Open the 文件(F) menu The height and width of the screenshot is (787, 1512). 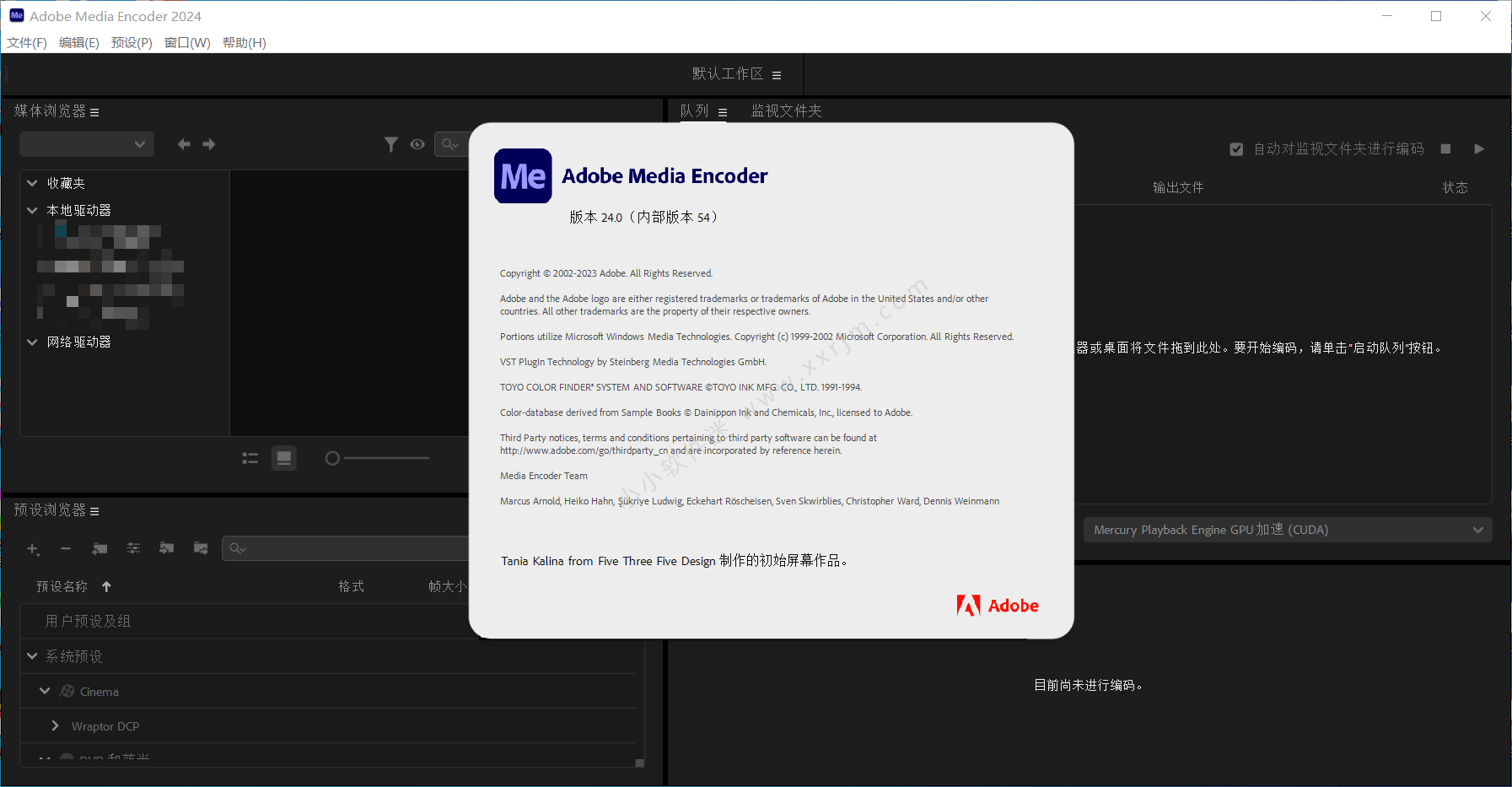(27, 43)
